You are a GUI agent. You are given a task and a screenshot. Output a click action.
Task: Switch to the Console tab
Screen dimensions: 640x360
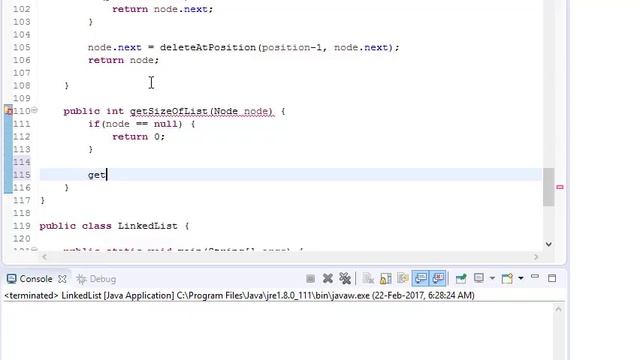click(36, 279)
